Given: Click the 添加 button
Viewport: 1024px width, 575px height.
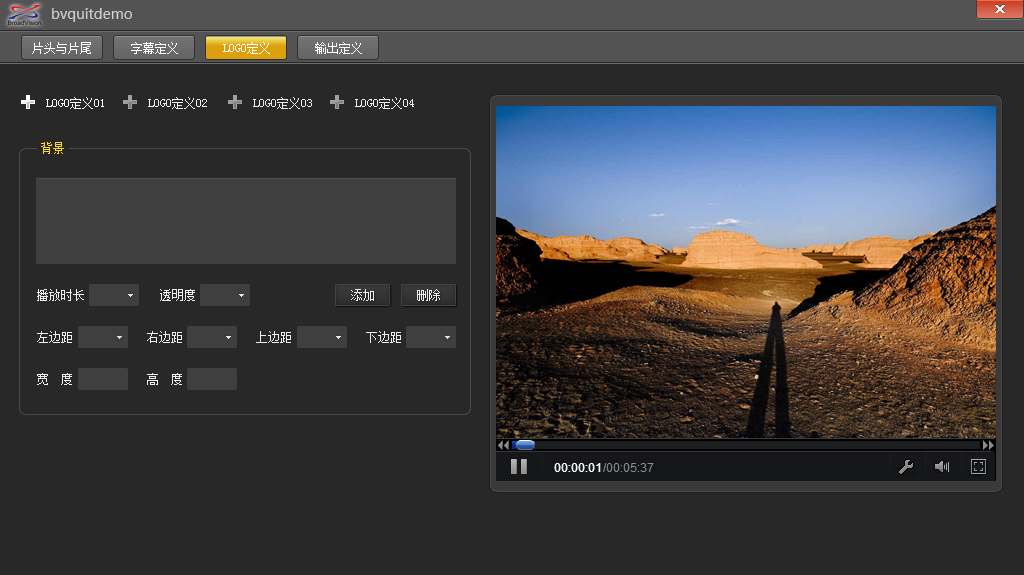Looking at the screenshot, I should (362, 295).
